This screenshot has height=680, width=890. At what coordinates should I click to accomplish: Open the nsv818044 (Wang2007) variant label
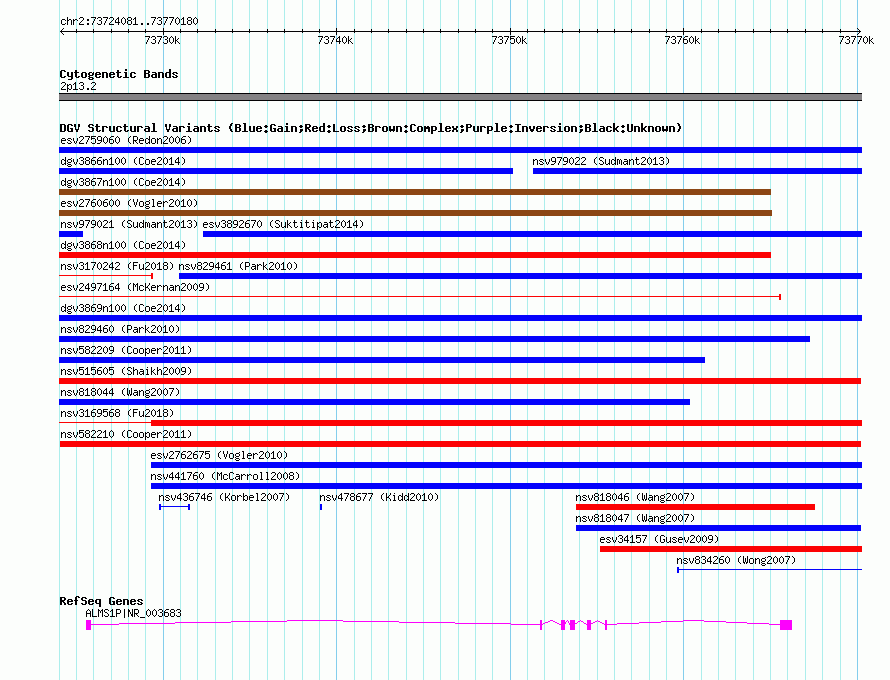point(120,392)
